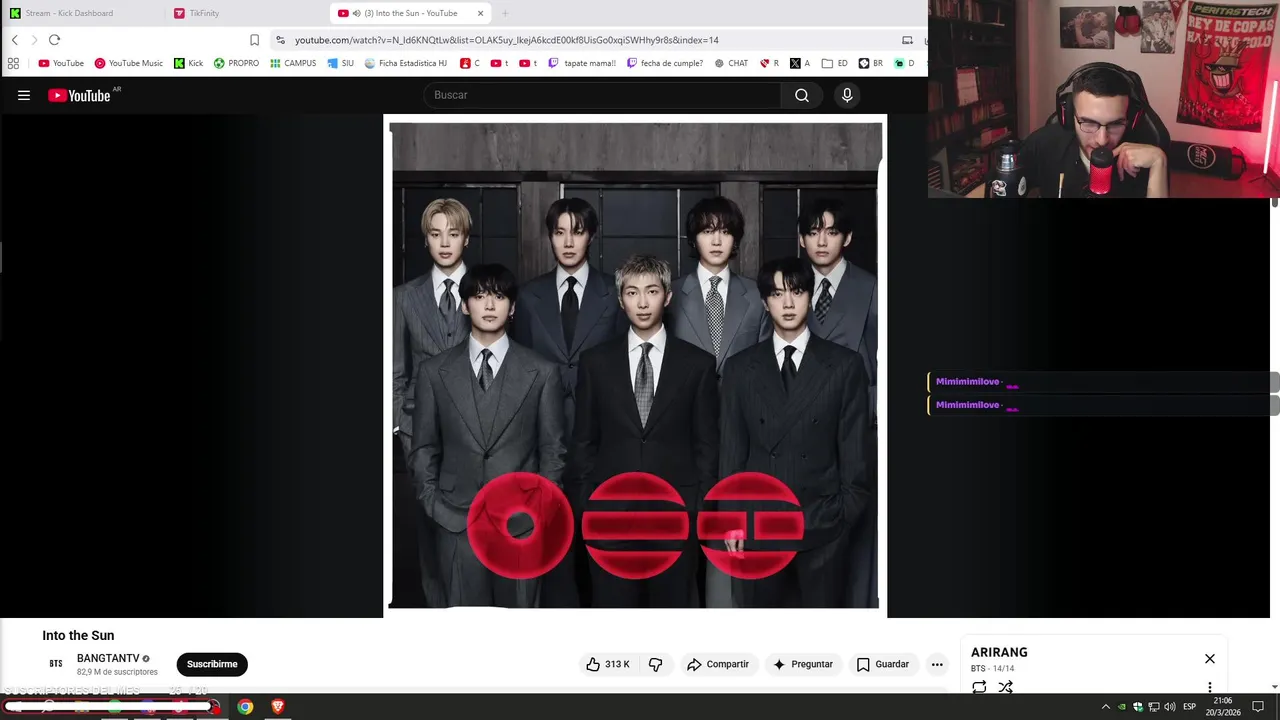This screenshot has height=720, width=1280.
Task: Open the X bookmark labeled A
Action: 800,63
